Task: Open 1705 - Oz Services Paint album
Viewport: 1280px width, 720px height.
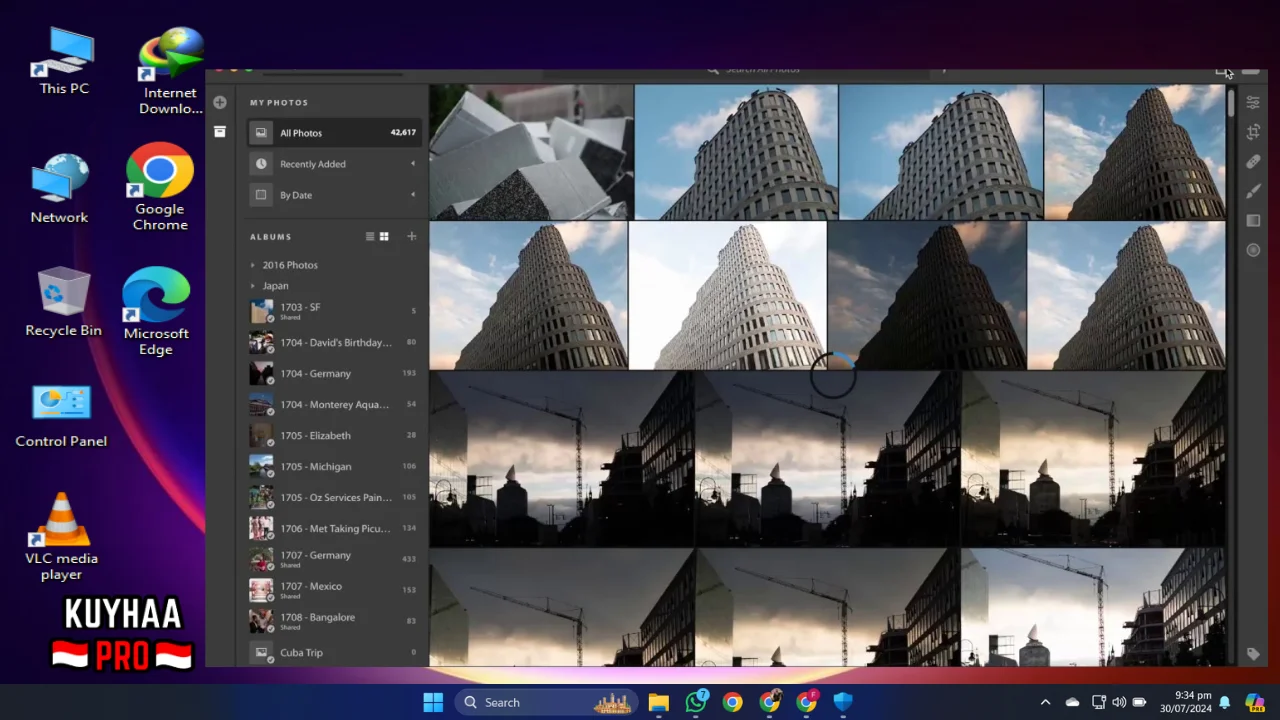Action: coord(335,497)
